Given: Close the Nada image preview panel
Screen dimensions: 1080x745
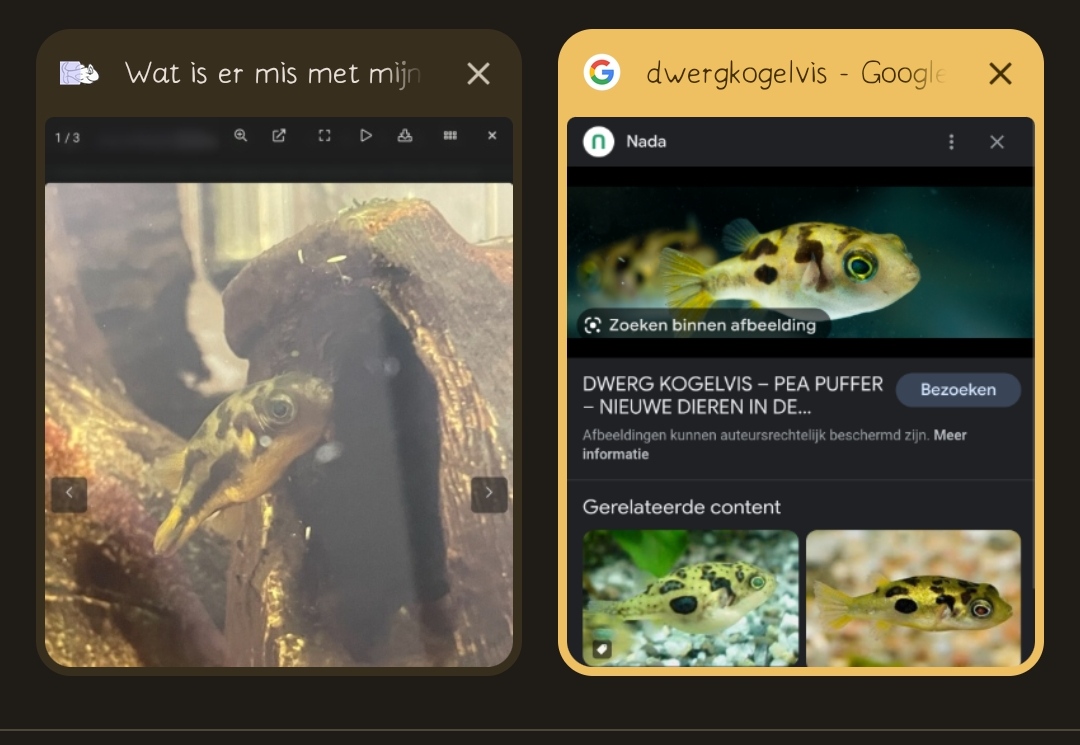Looking at the screenshot, I should coord(997,142).
